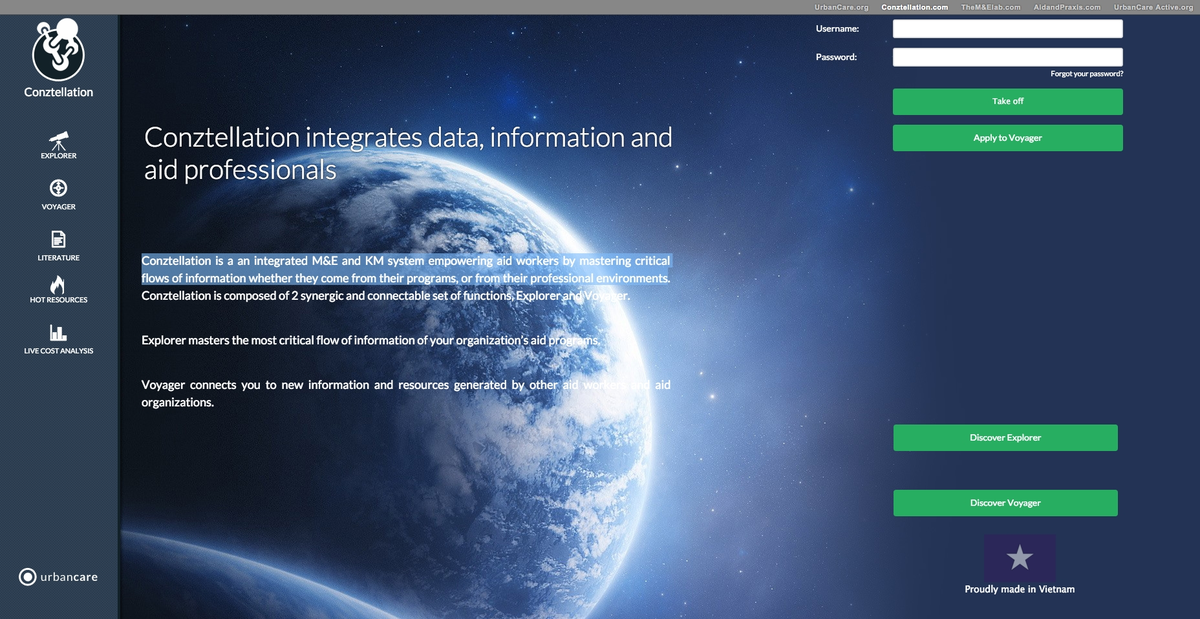Click the paragraph starting 'Explorer masters the most critical'
Viewport: 1200px width, 619px height.
(x=371, y=341)
